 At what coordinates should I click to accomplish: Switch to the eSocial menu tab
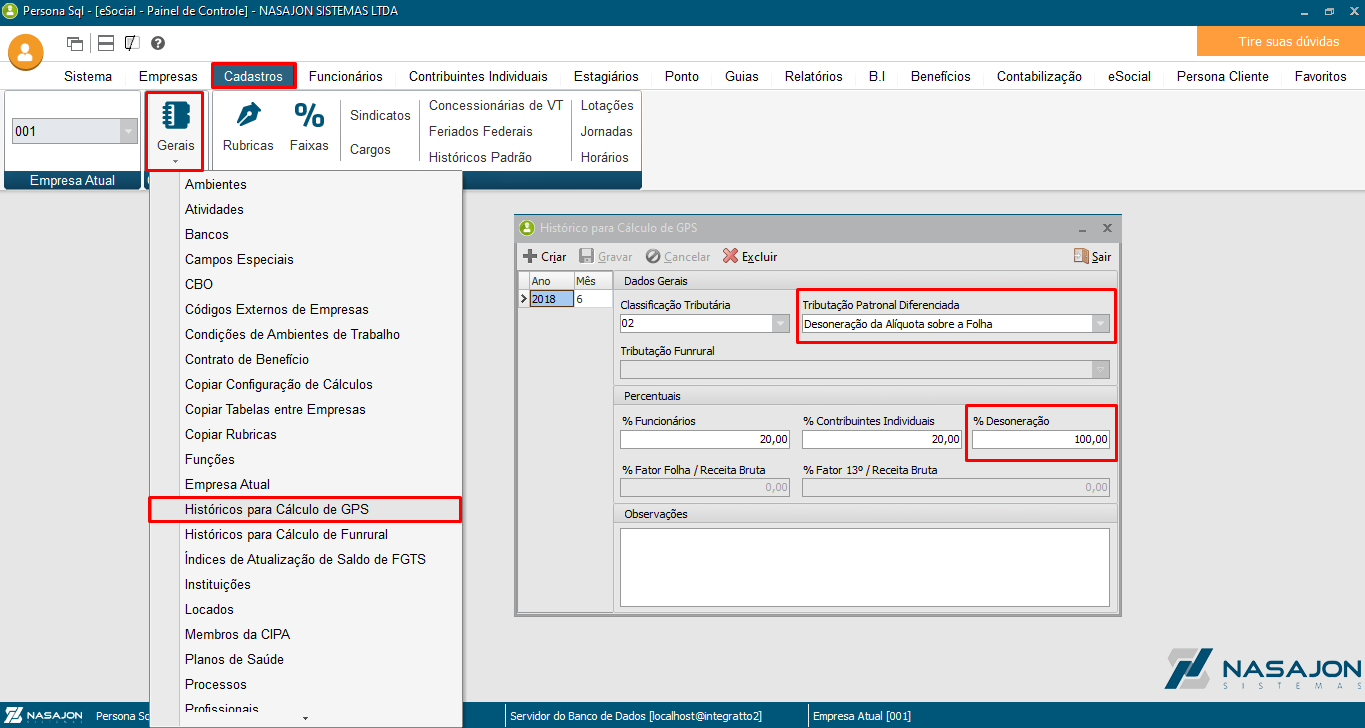(1128, 76)
